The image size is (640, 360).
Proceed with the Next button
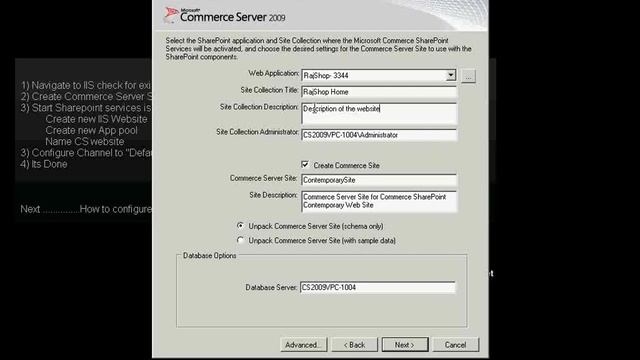tap(405, 345)
